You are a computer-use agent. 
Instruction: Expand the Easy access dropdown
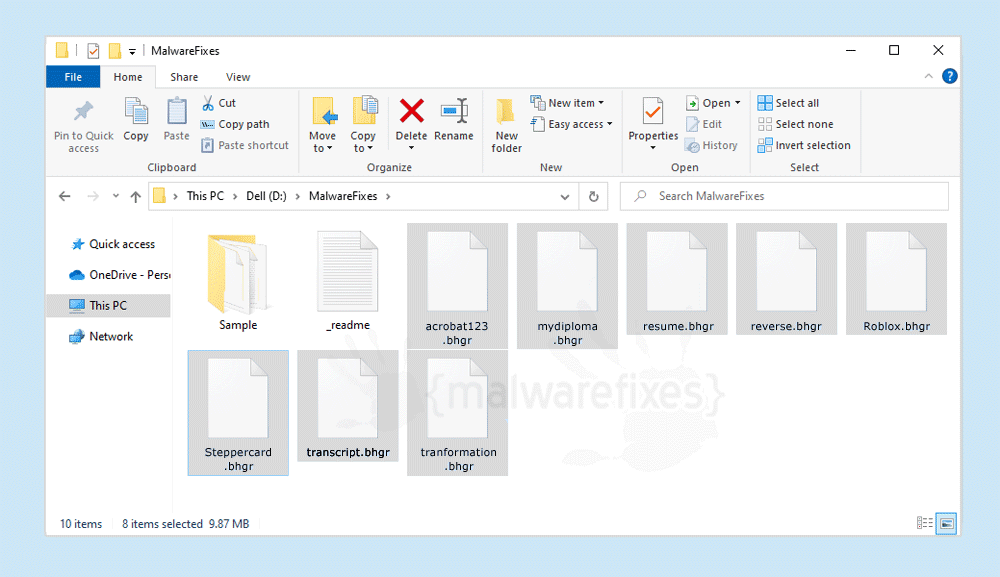pos(571,124)
